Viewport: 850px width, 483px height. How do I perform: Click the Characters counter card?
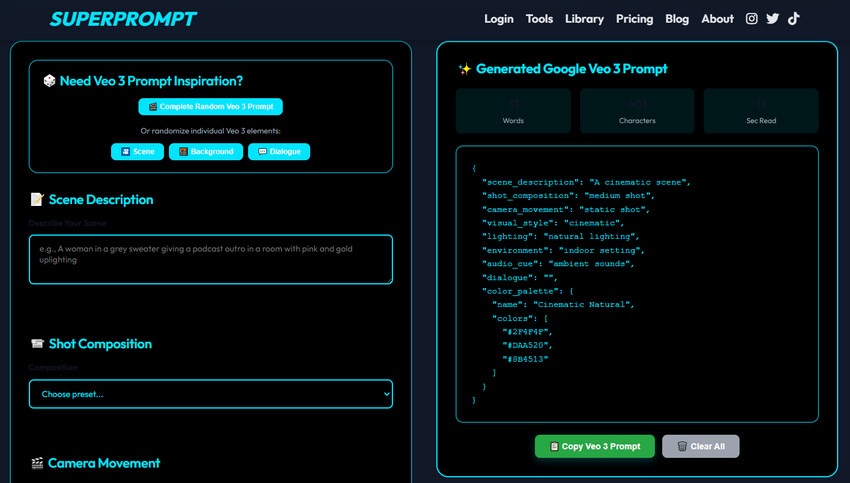pos(637,111)
